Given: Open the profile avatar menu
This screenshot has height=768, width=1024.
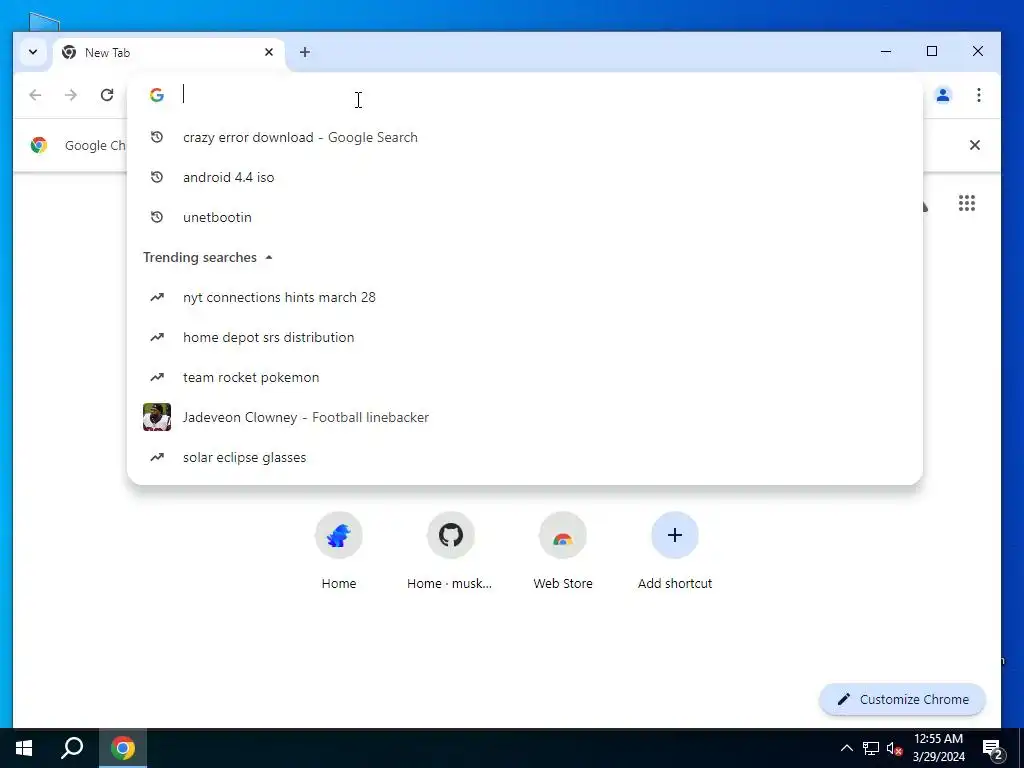Looking at the screenshot, I should point(942,95).
